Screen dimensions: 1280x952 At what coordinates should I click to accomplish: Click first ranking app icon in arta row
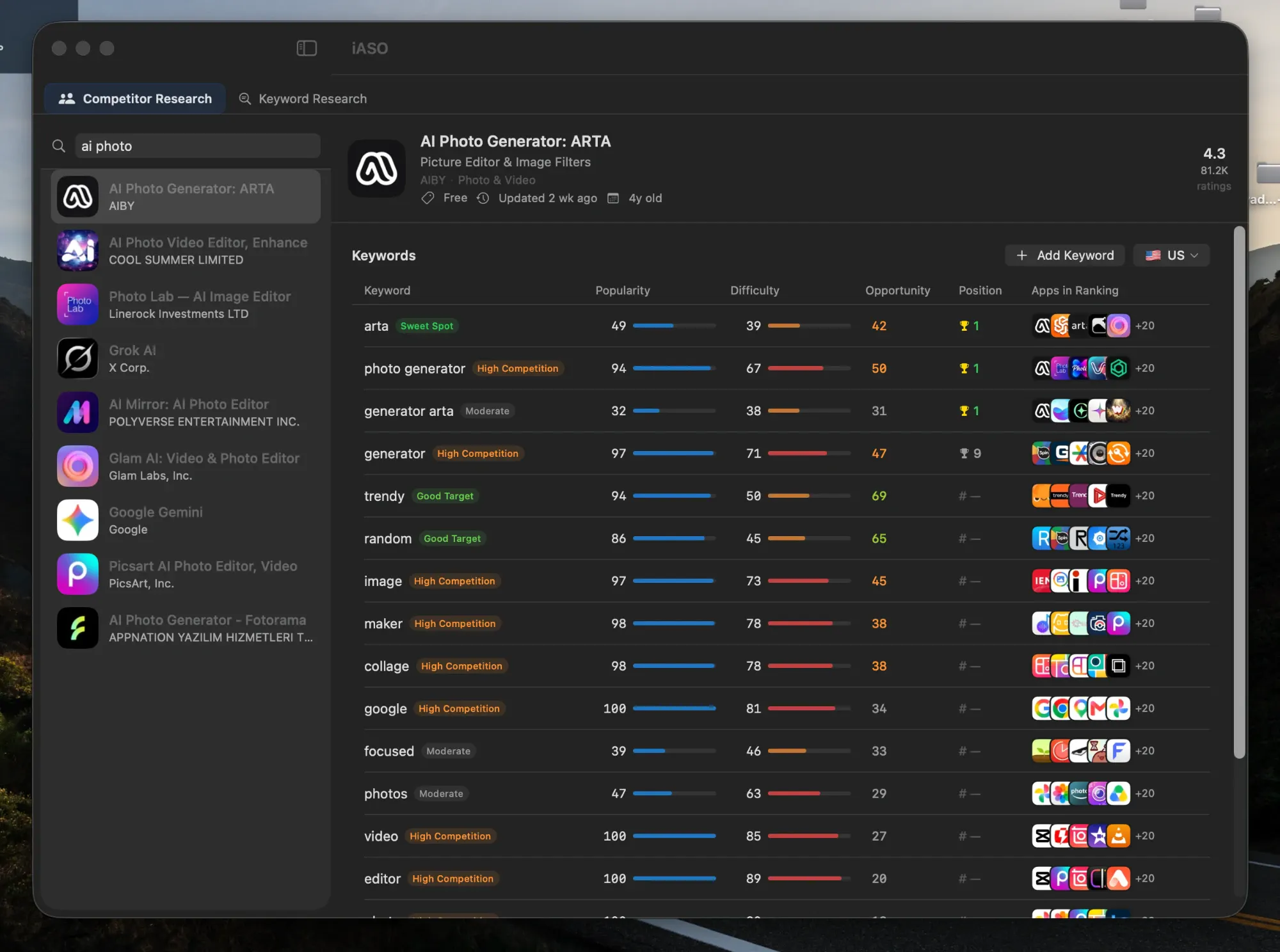(x=1043, y=326)
